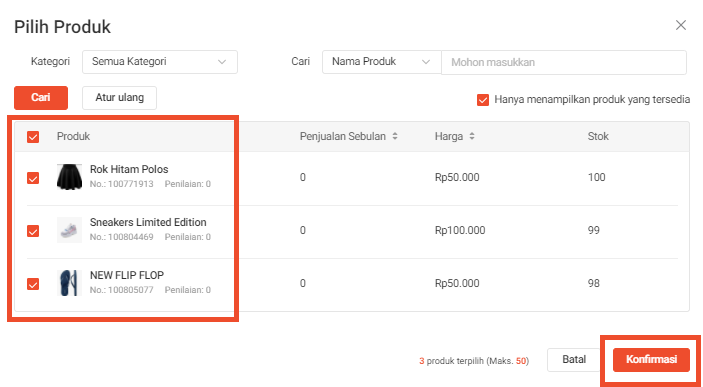703x387 pixels.
Task: Uncheck the NEW FLIP FLOP checkbox
Action: pos(33,284)
